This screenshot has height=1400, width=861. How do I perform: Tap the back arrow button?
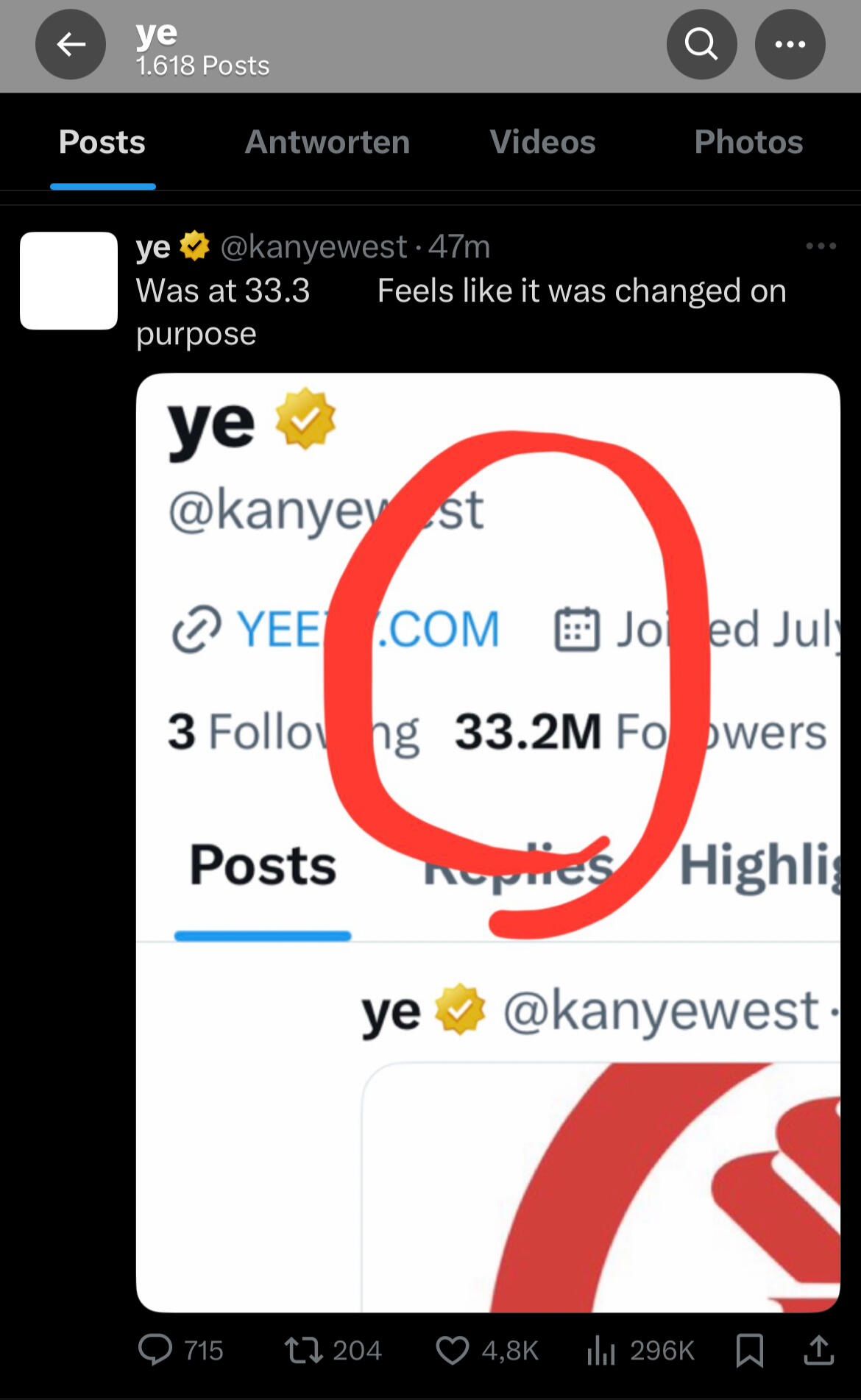(71, 45)
